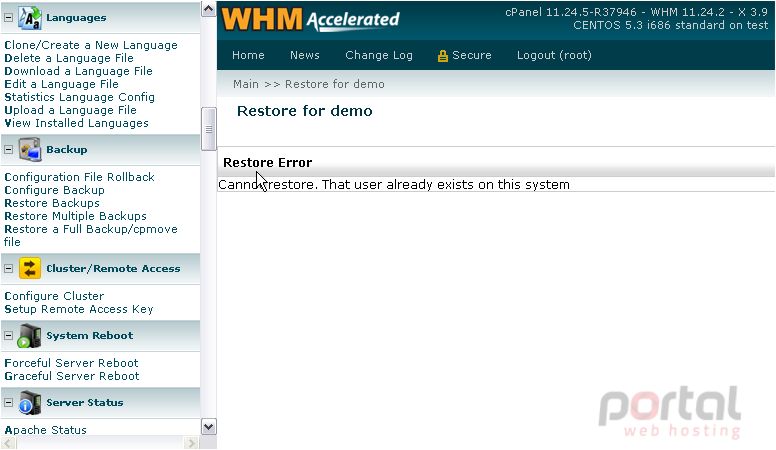Open the Change Log page
Screen dimensions: 776x450
click(379, 55)
